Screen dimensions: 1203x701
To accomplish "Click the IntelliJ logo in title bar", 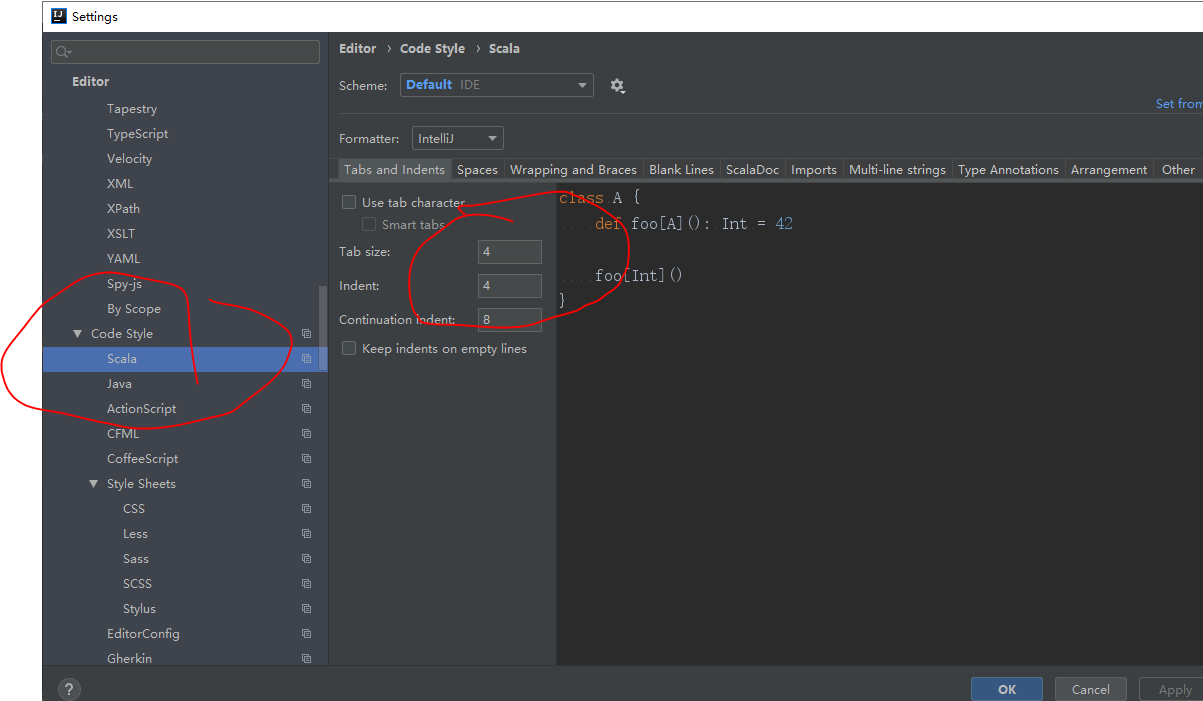I will 58,16.
